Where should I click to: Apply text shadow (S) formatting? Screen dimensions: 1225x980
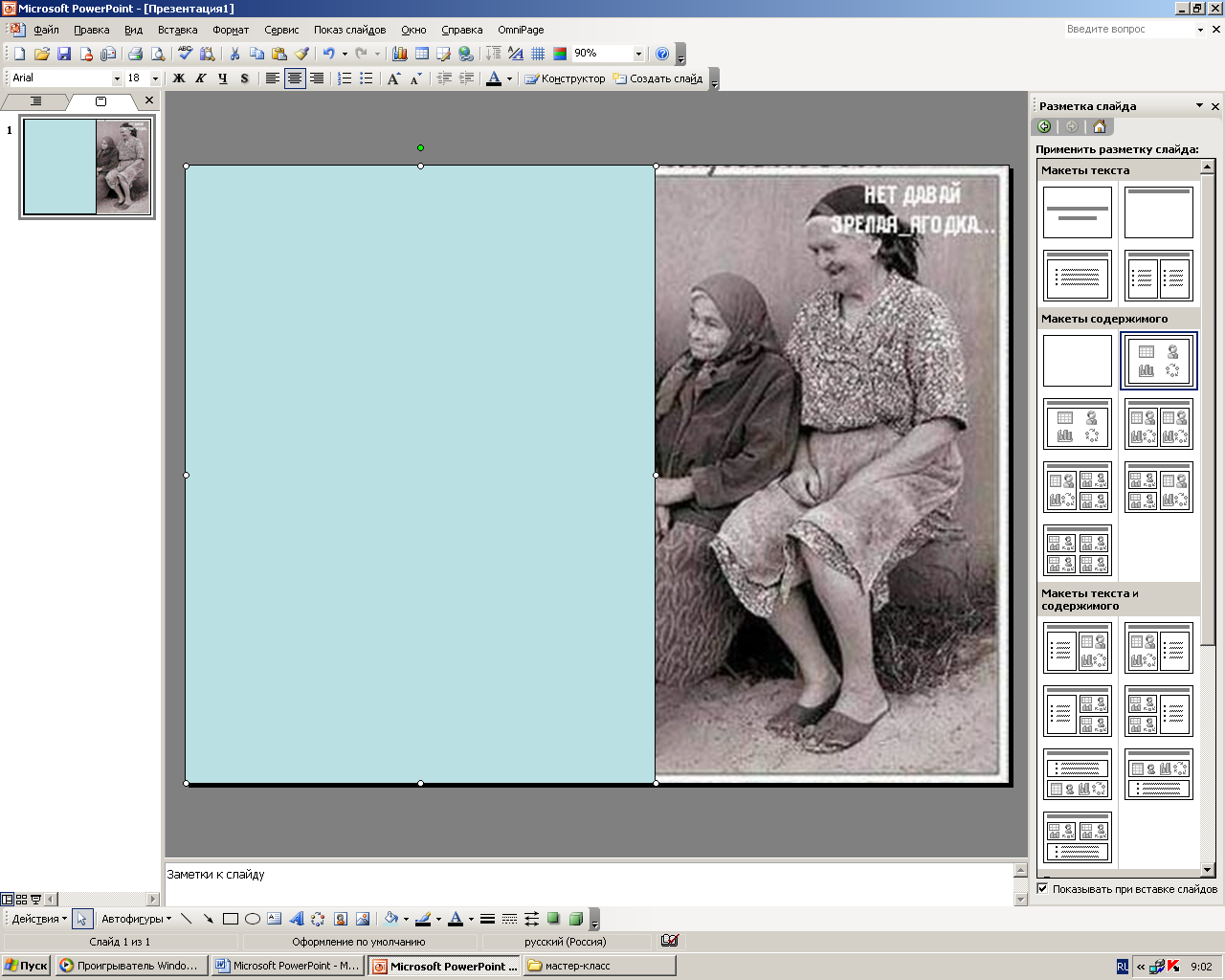245,78
